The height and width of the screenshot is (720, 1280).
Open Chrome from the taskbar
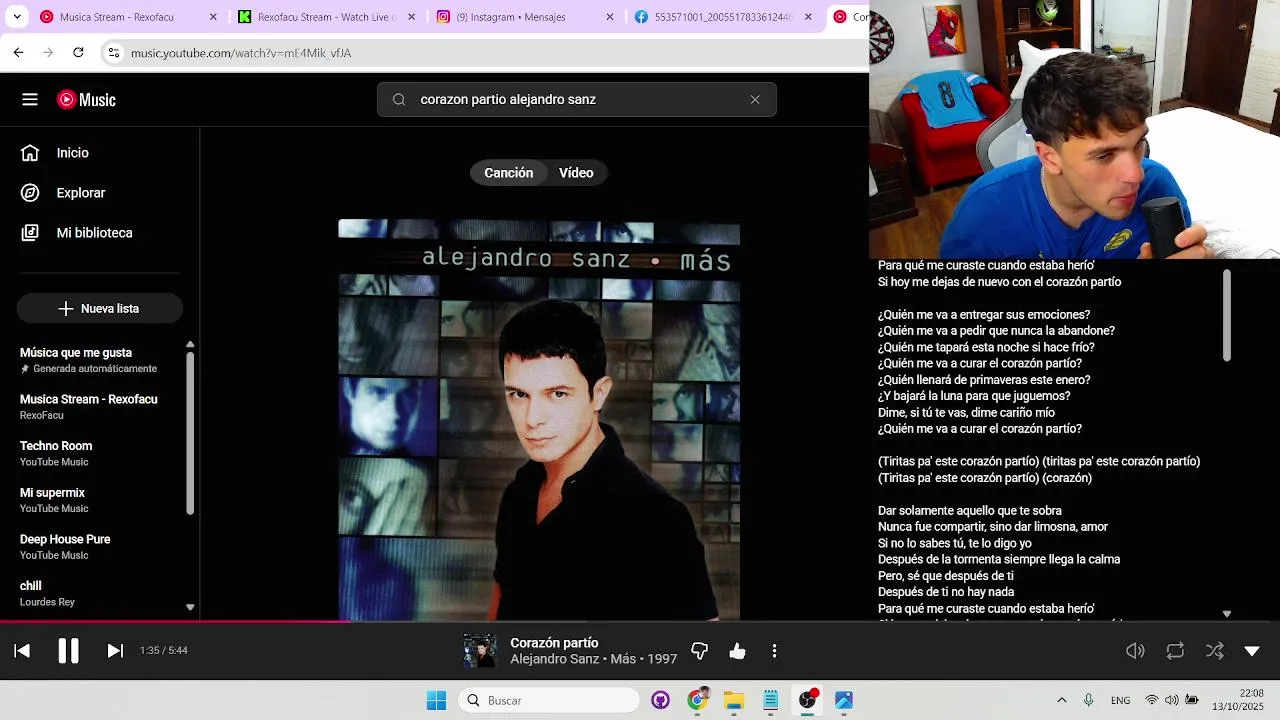click(x=697, y=701)
